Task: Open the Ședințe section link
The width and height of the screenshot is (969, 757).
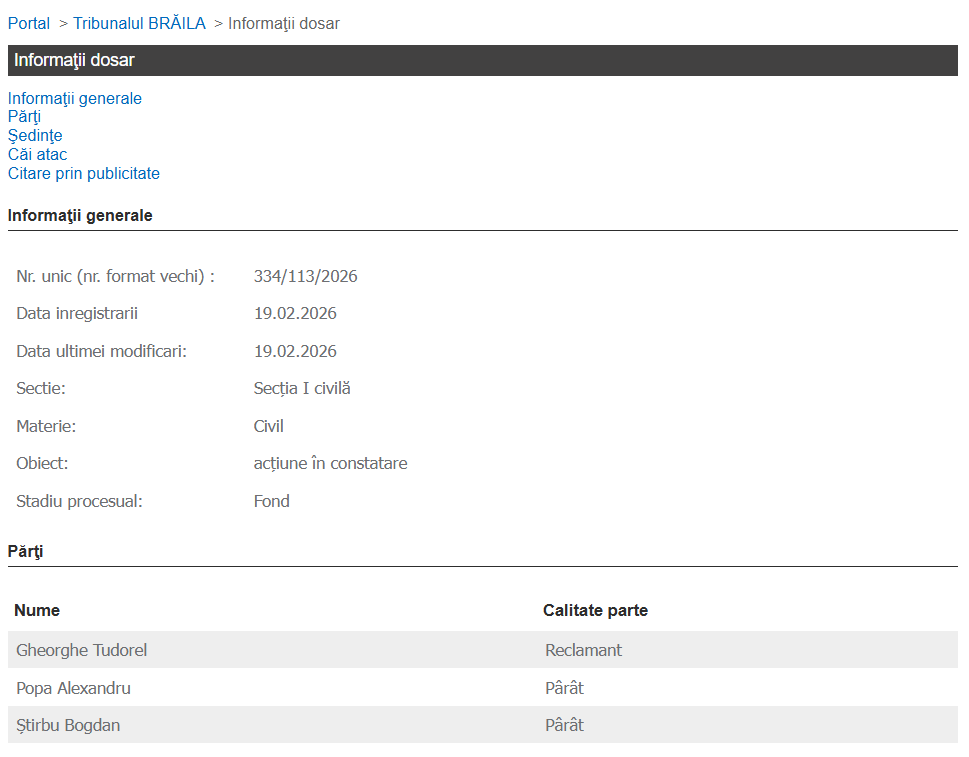Action: 35,136
